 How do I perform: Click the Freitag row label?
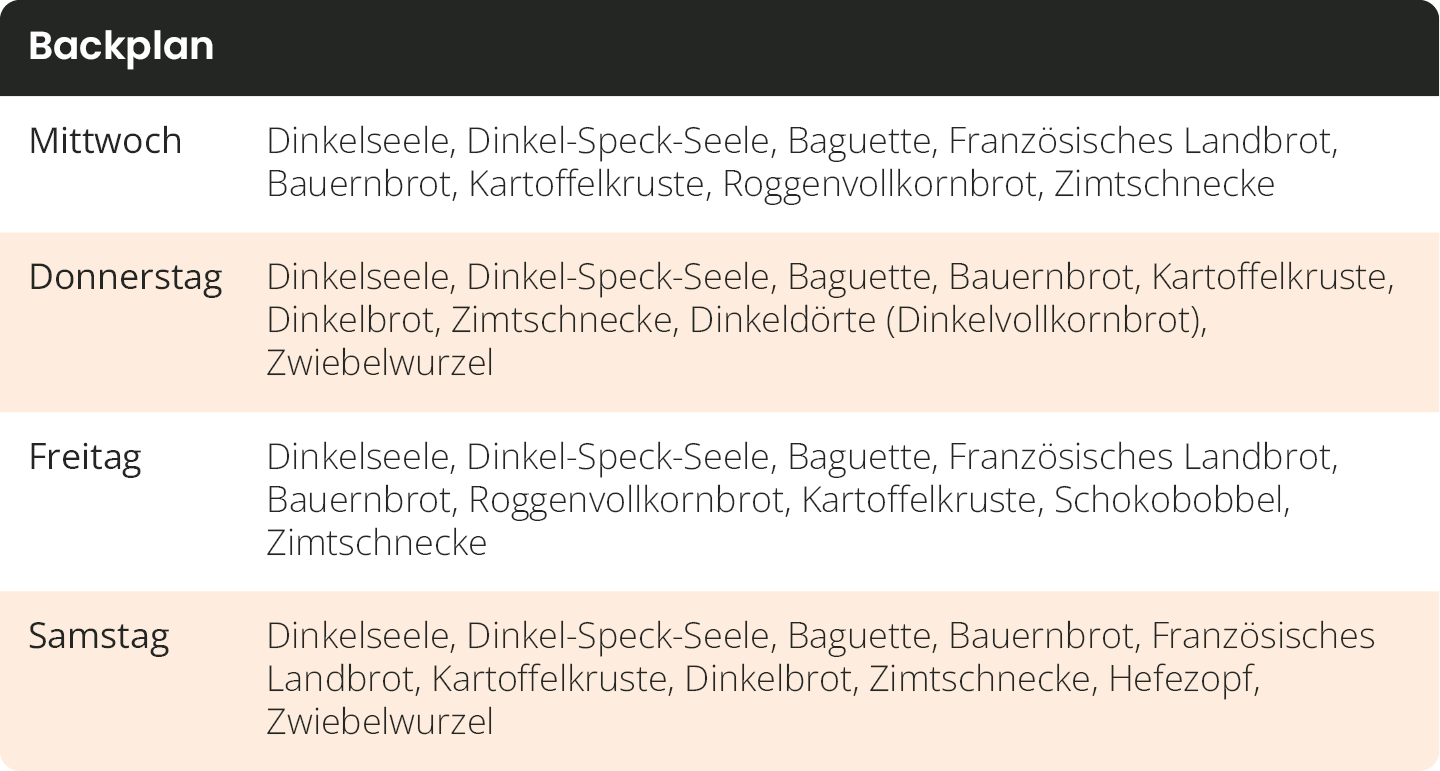tap(85, 457)
